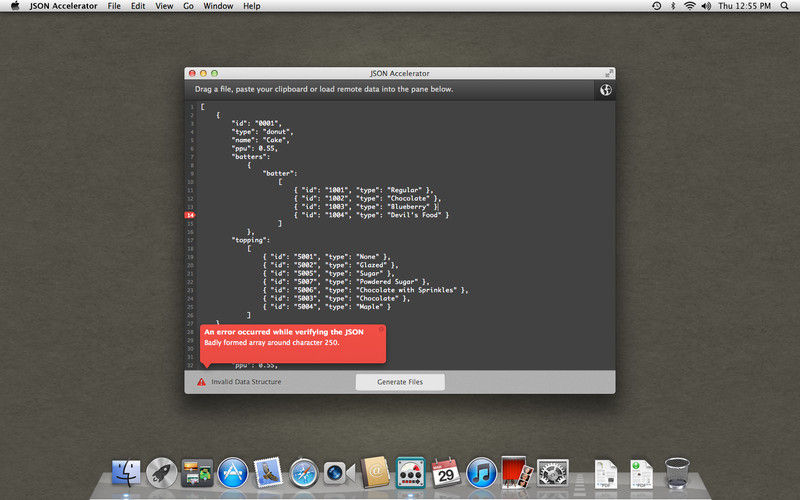Click the JSON Accelerator window title bar

click(400, 73)
